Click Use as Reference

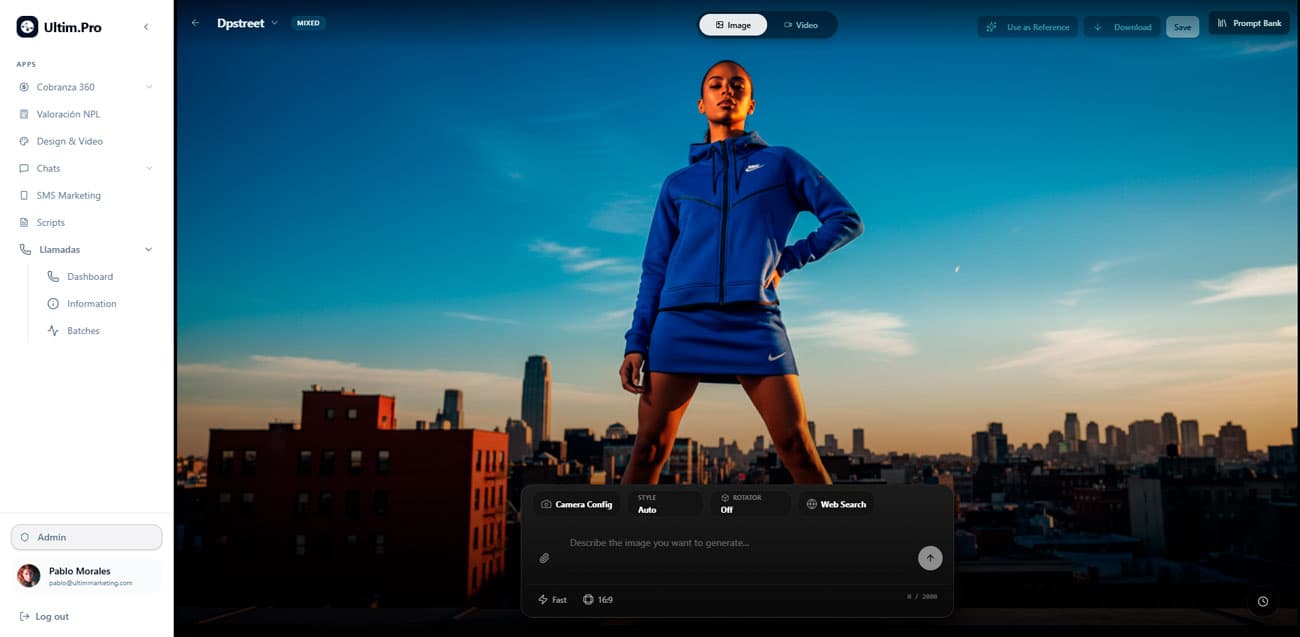click(1027, 27)
